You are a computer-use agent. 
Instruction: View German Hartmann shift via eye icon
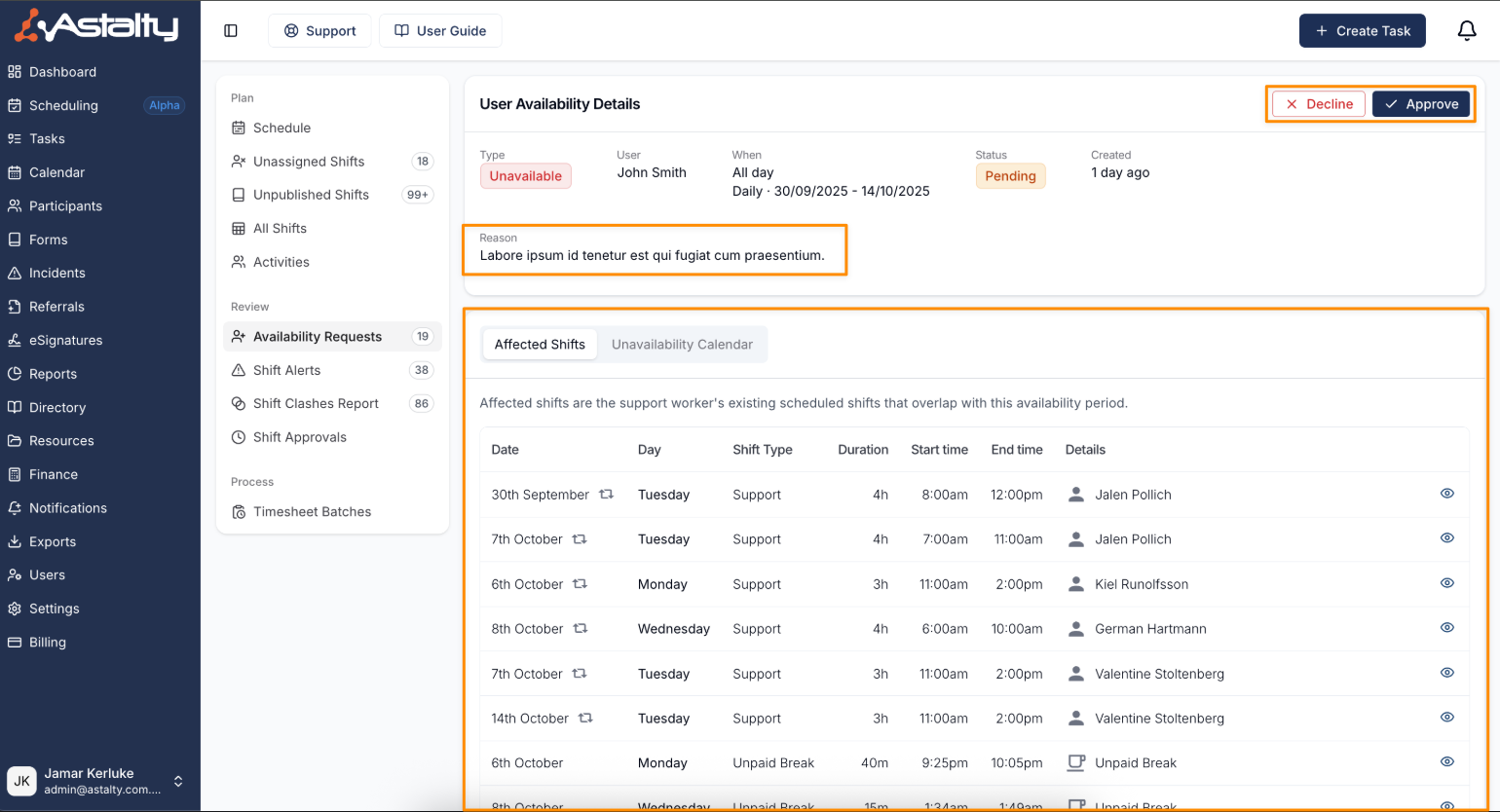(1446, 628)
